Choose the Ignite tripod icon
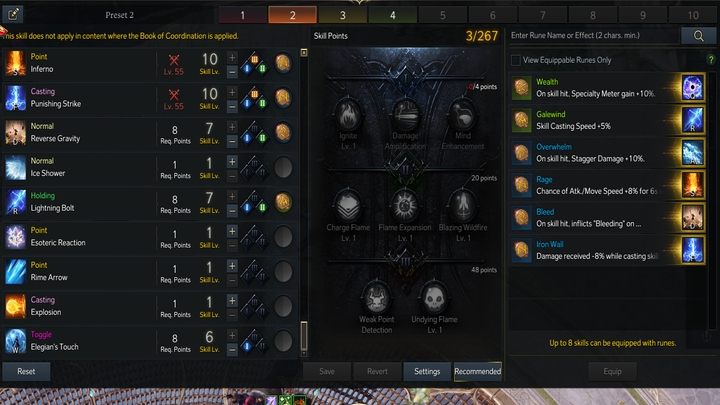The height and width of the screenshot is (405, 720). [x=348, y=115]
